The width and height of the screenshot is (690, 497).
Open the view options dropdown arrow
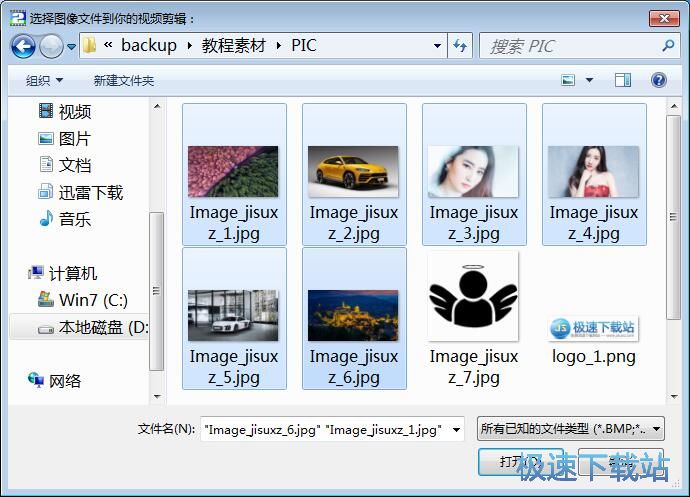pyautogui.click(x=589, y=80)
